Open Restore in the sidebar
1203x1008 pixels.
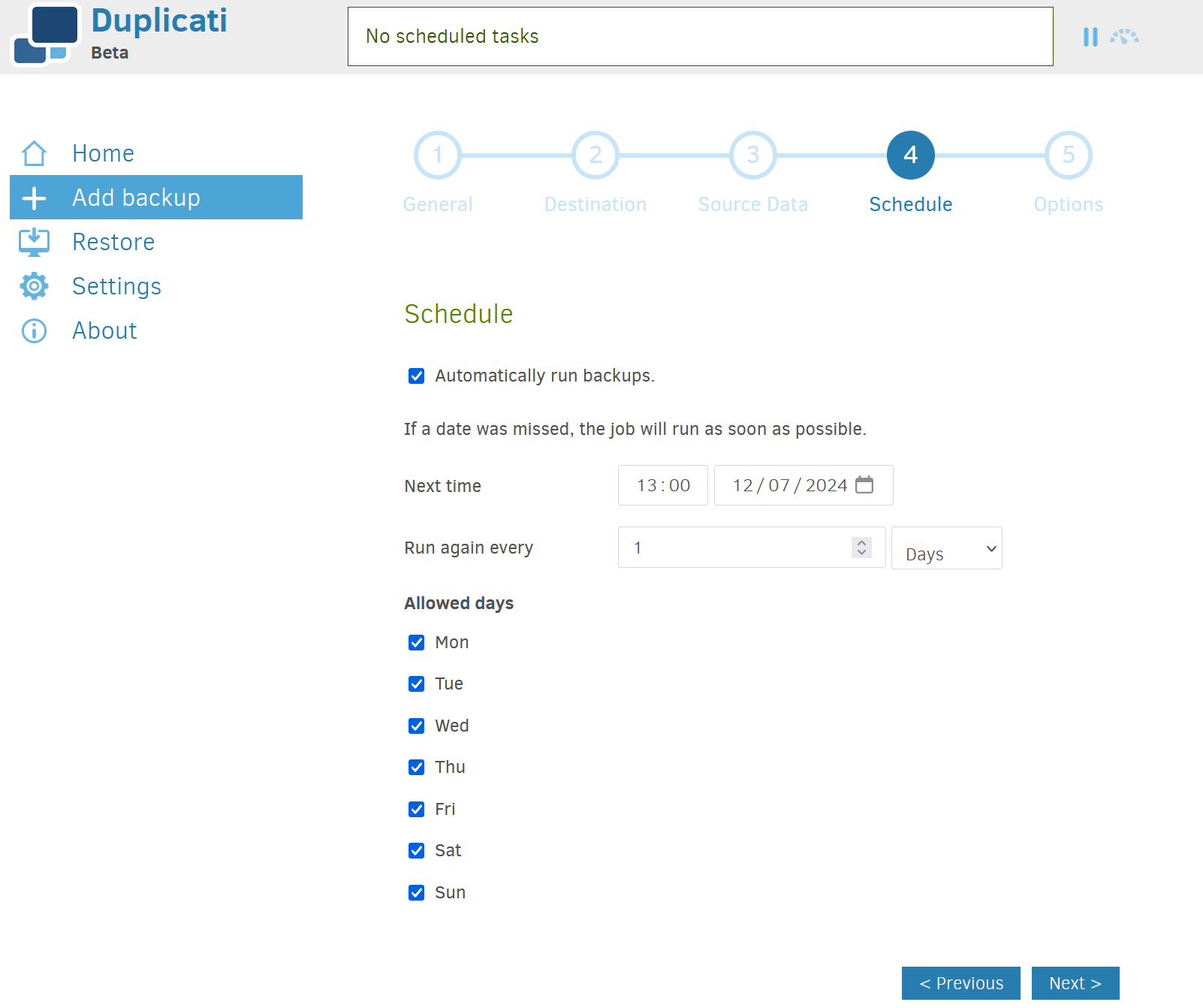point(113,242)
